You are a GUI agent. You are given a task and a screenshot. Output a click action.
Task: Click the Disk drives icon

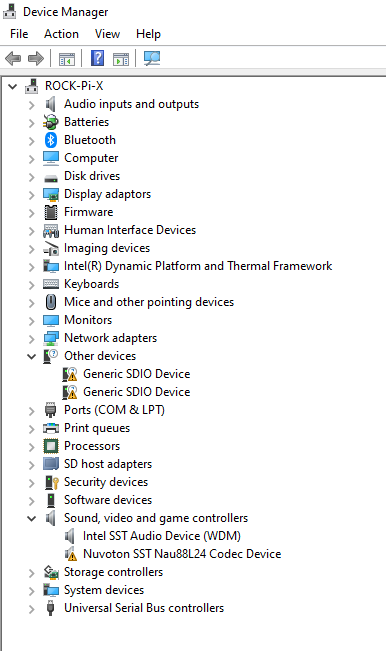[51, 178]
